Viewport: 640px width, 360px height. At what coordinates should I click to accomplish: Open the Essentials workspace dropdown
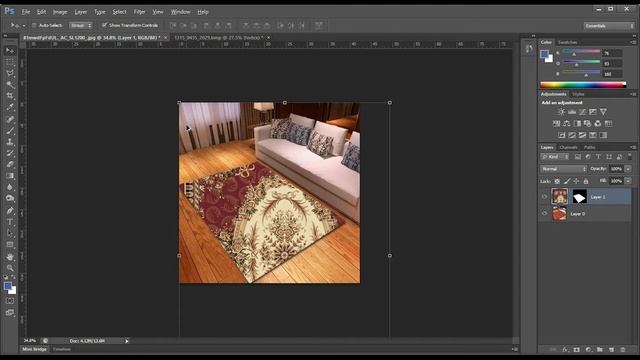pyautogui.click(x=608, y=26)
